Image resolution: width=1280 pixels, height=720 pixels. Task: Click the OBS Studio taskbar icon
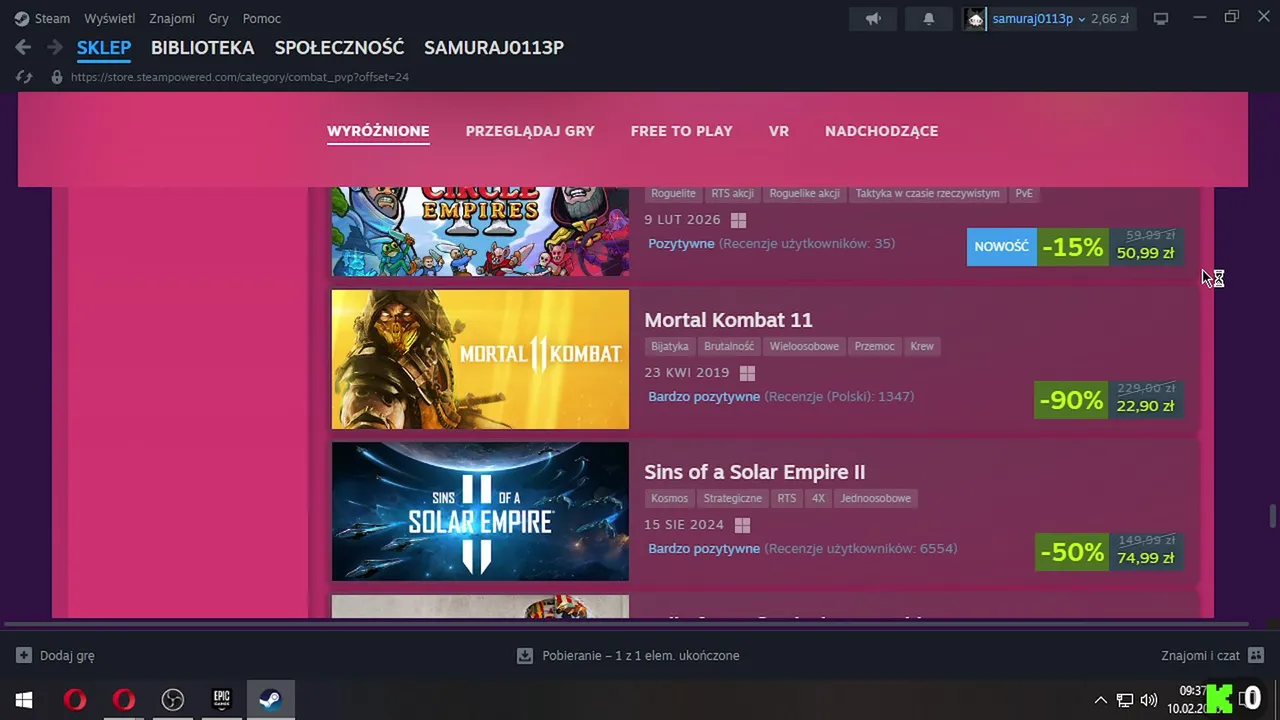point(173,700)
